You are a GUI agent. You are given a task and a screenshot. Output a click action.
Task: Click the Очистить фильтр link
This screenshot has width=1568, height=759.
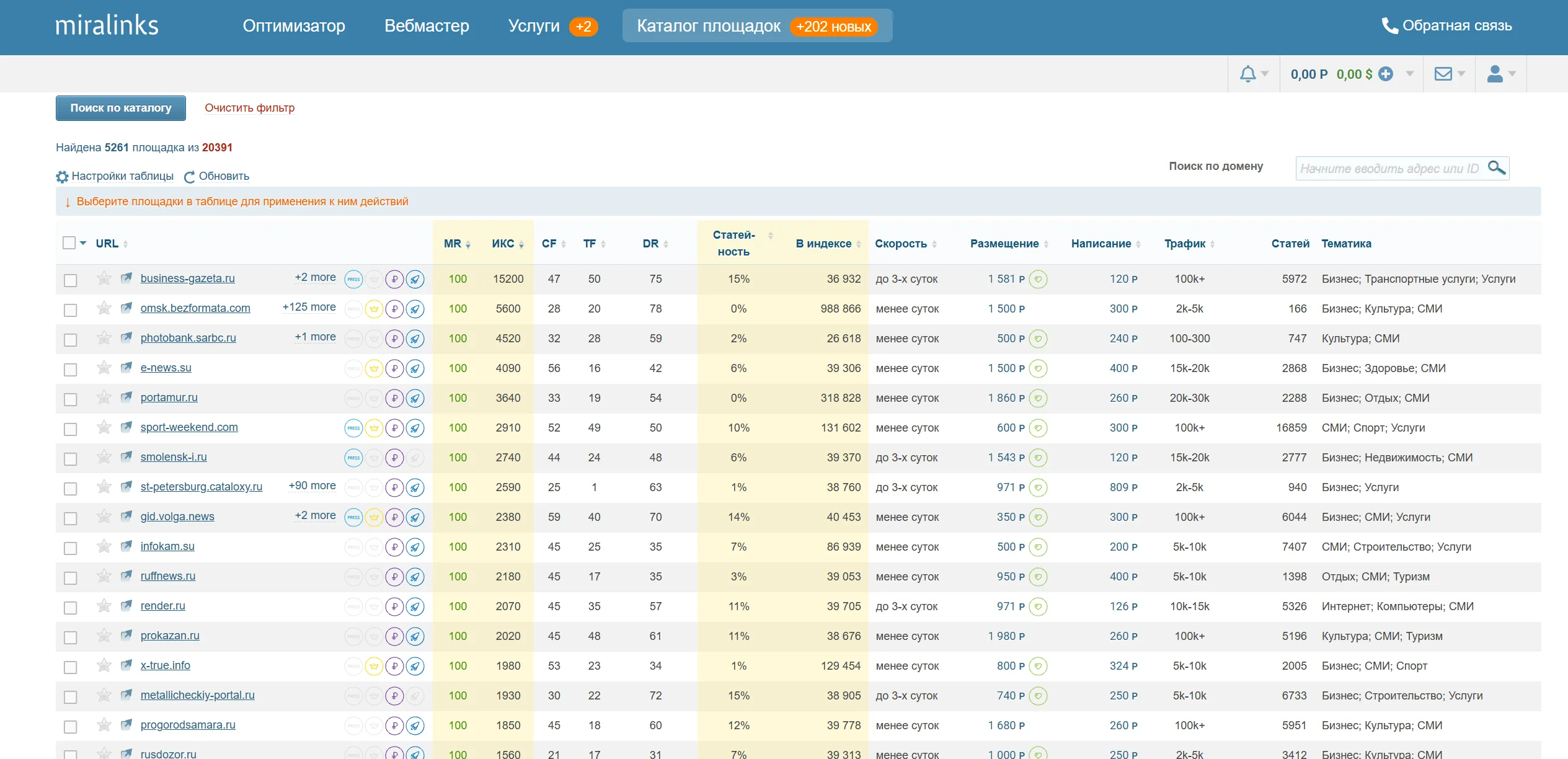click(x=250, y=108)
